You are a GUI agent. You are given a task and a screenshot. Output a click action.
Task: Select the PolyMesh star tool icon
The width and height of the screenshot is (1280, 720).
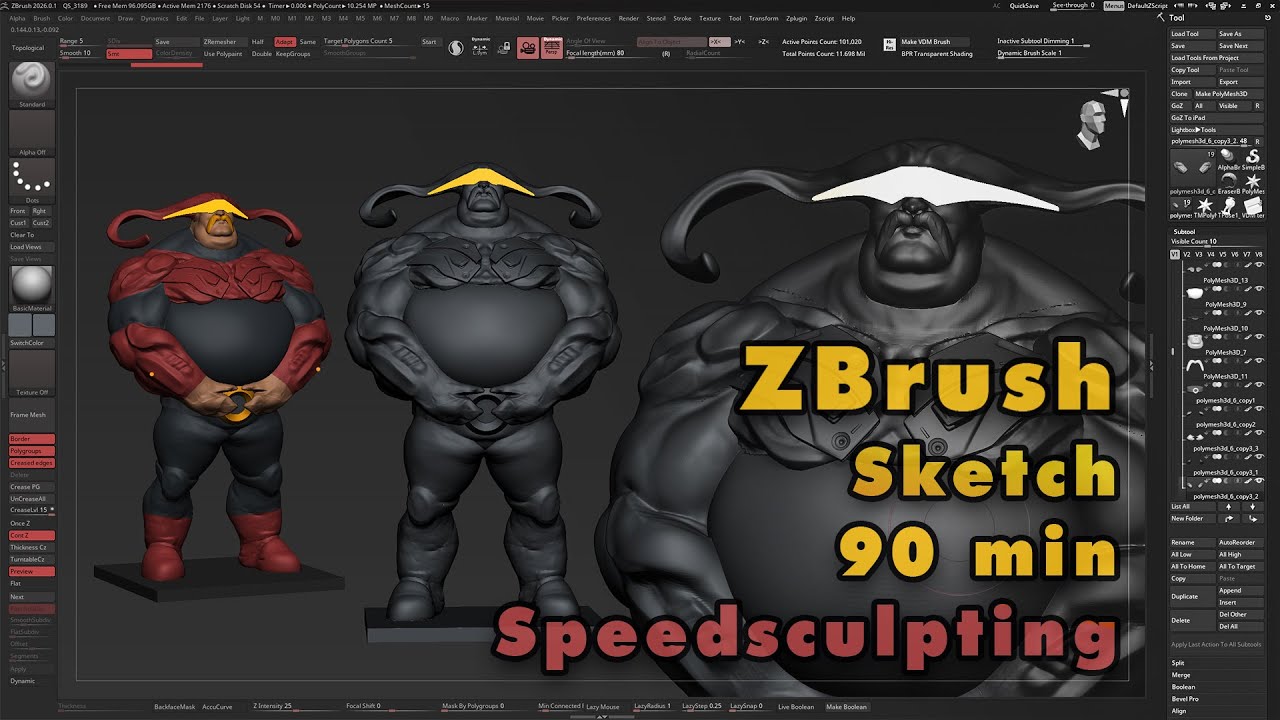point(1252,183)
